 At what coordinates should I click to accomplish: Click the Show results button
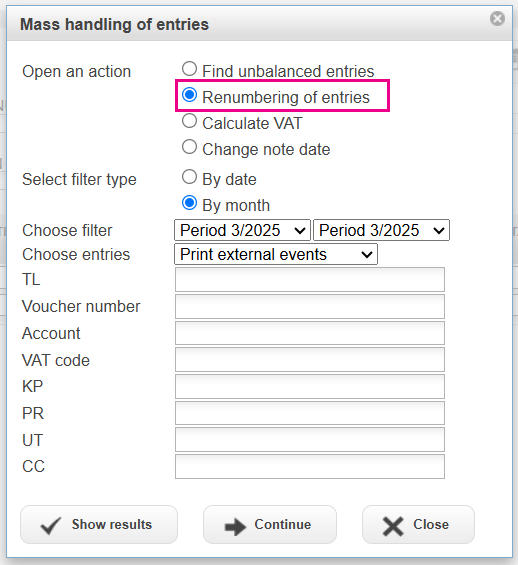pos(99,525)
